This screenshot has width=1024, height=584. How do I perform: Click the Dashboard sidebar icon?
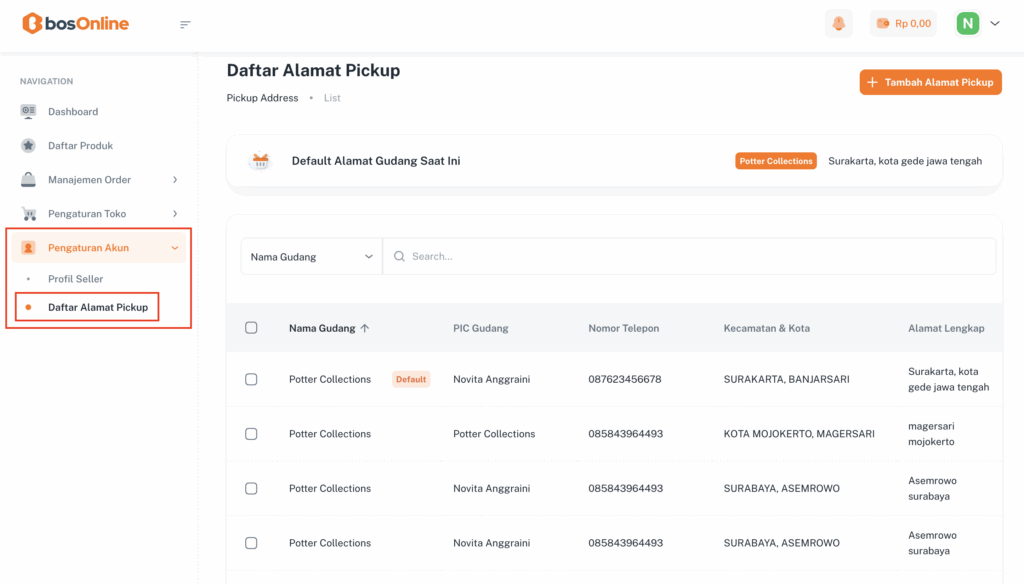[28, 112]
